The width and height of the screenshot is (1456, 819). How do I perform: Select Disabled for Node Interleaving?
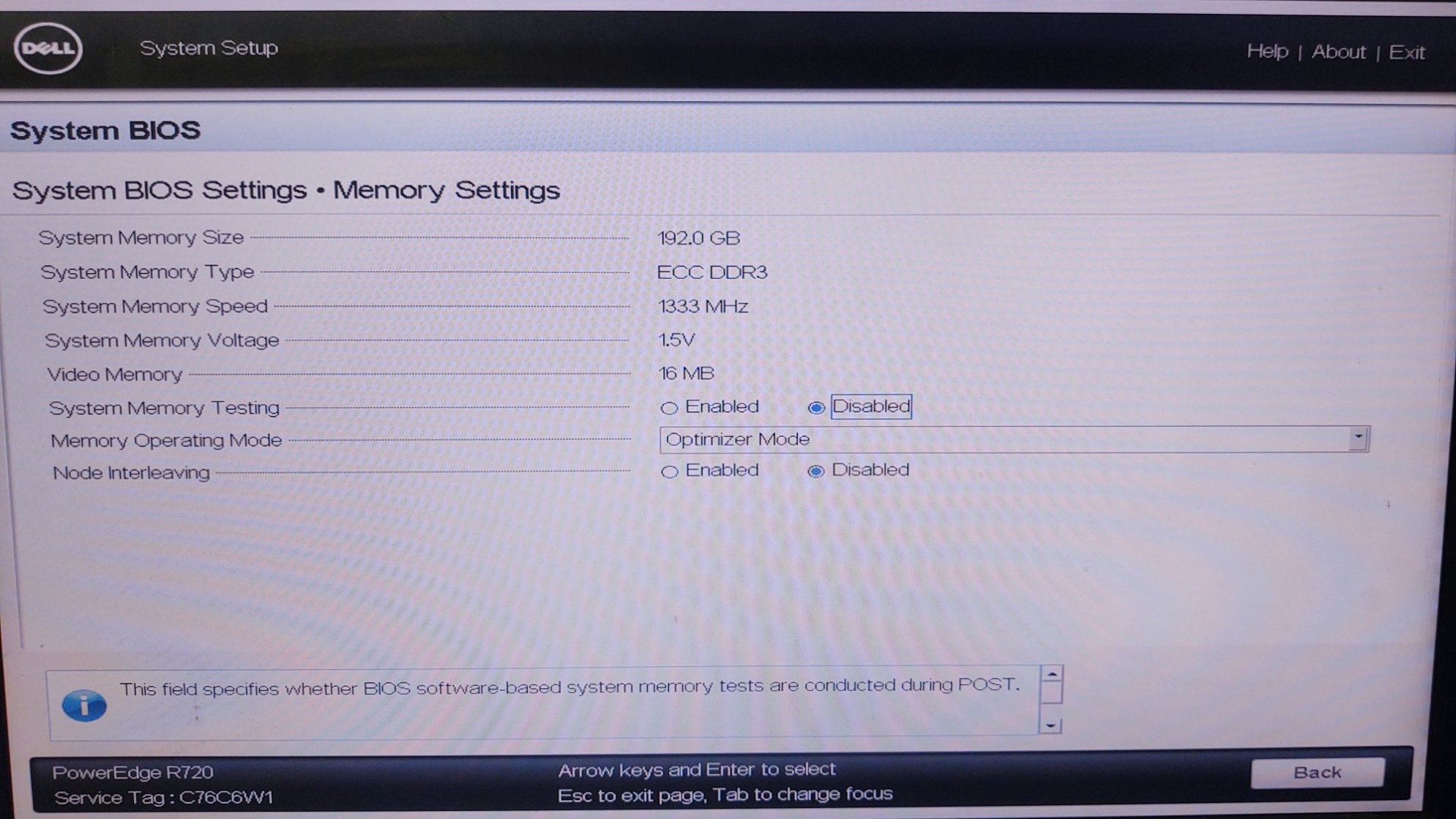[815, 471]
